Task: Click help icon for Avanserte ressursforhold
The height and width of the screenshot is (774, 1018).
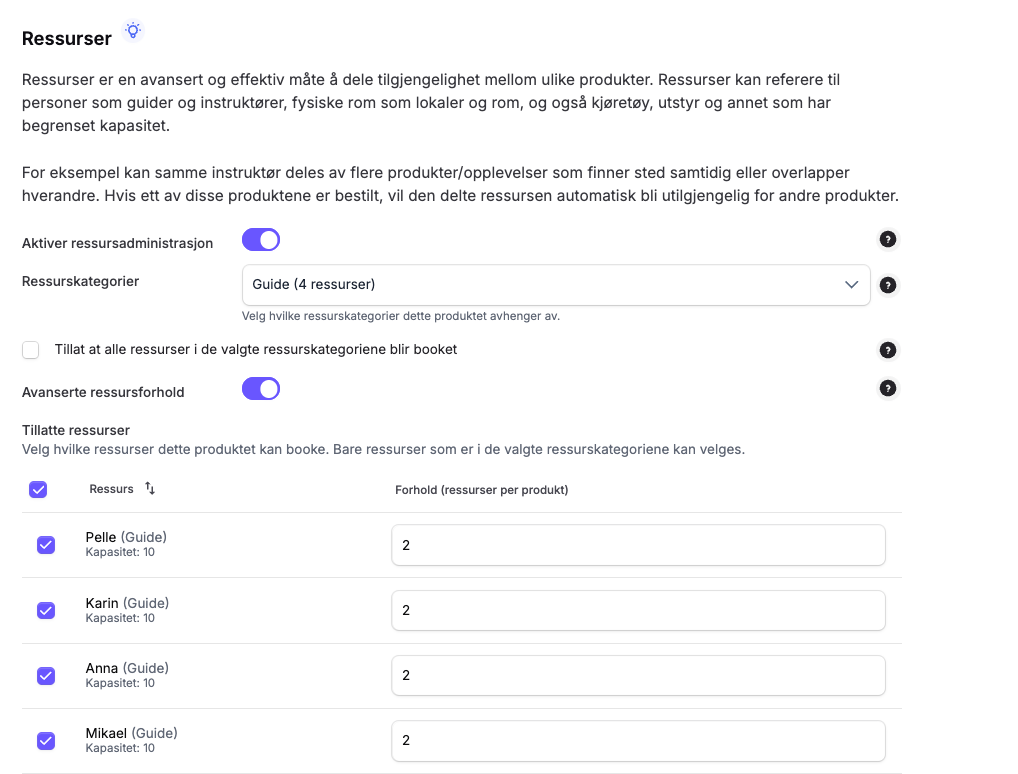Action: [887, 388]
